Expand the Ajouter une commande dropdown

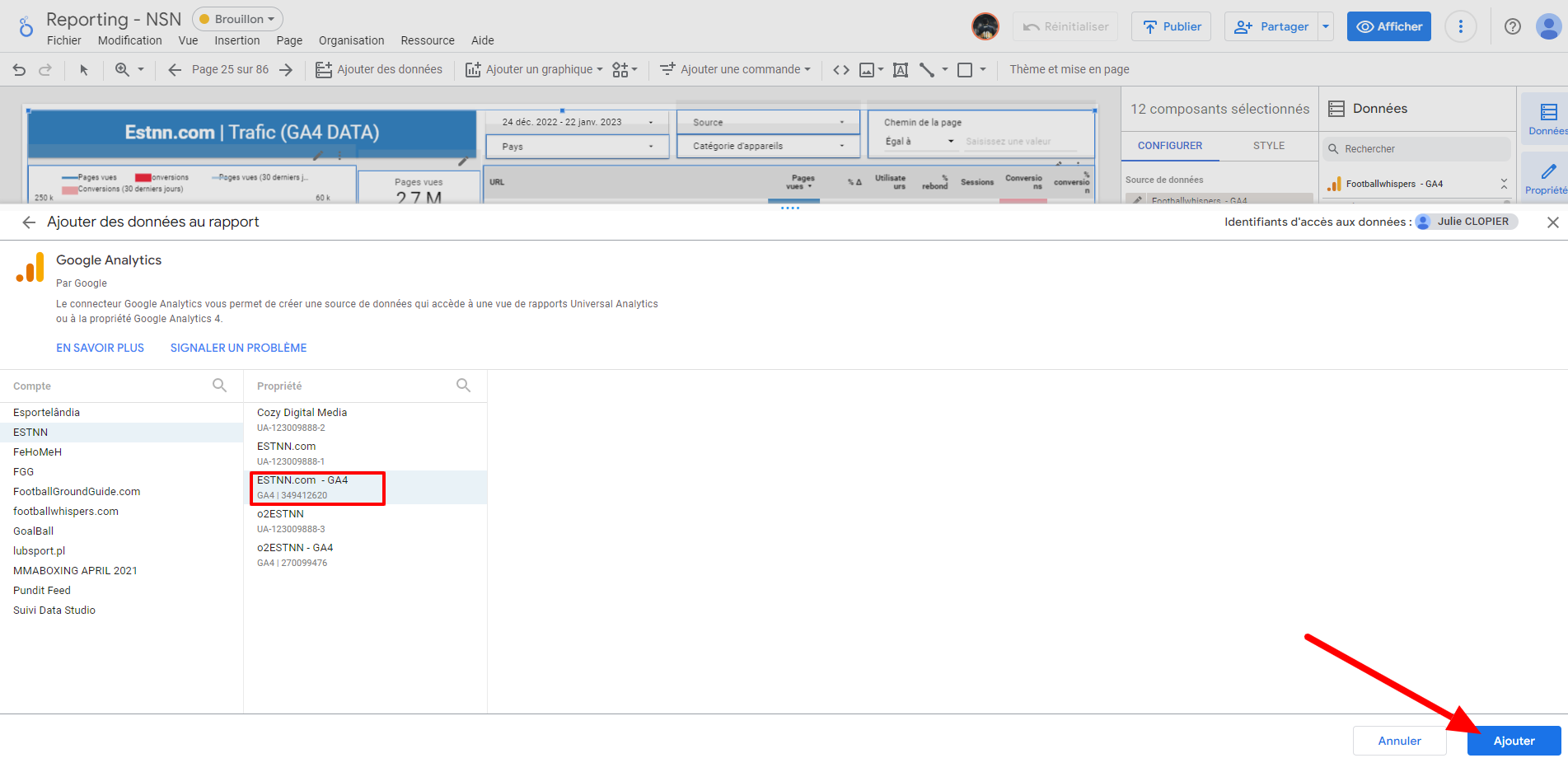[x=736, y=70]
